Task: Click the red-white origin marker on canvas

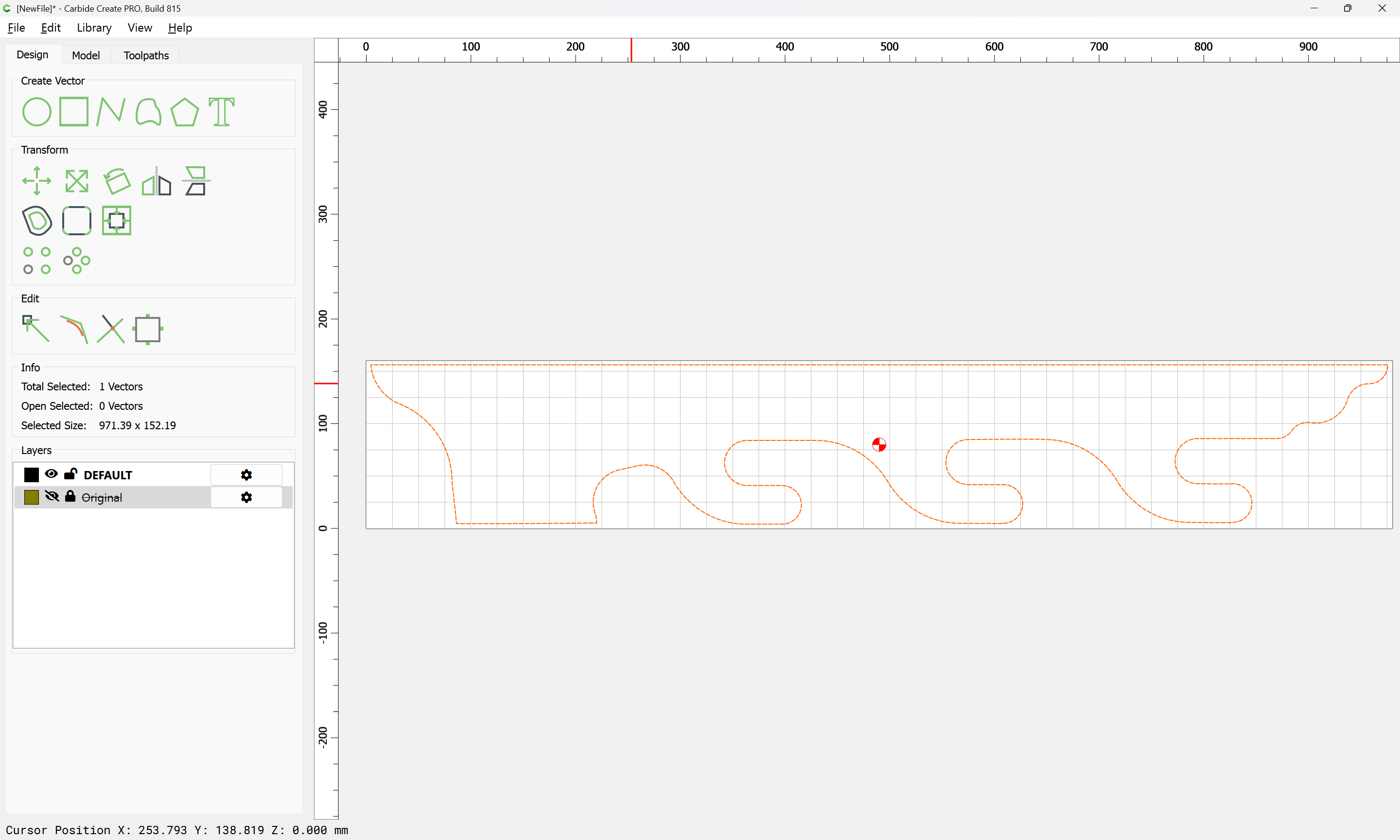Action: click(x=879, y=445)
